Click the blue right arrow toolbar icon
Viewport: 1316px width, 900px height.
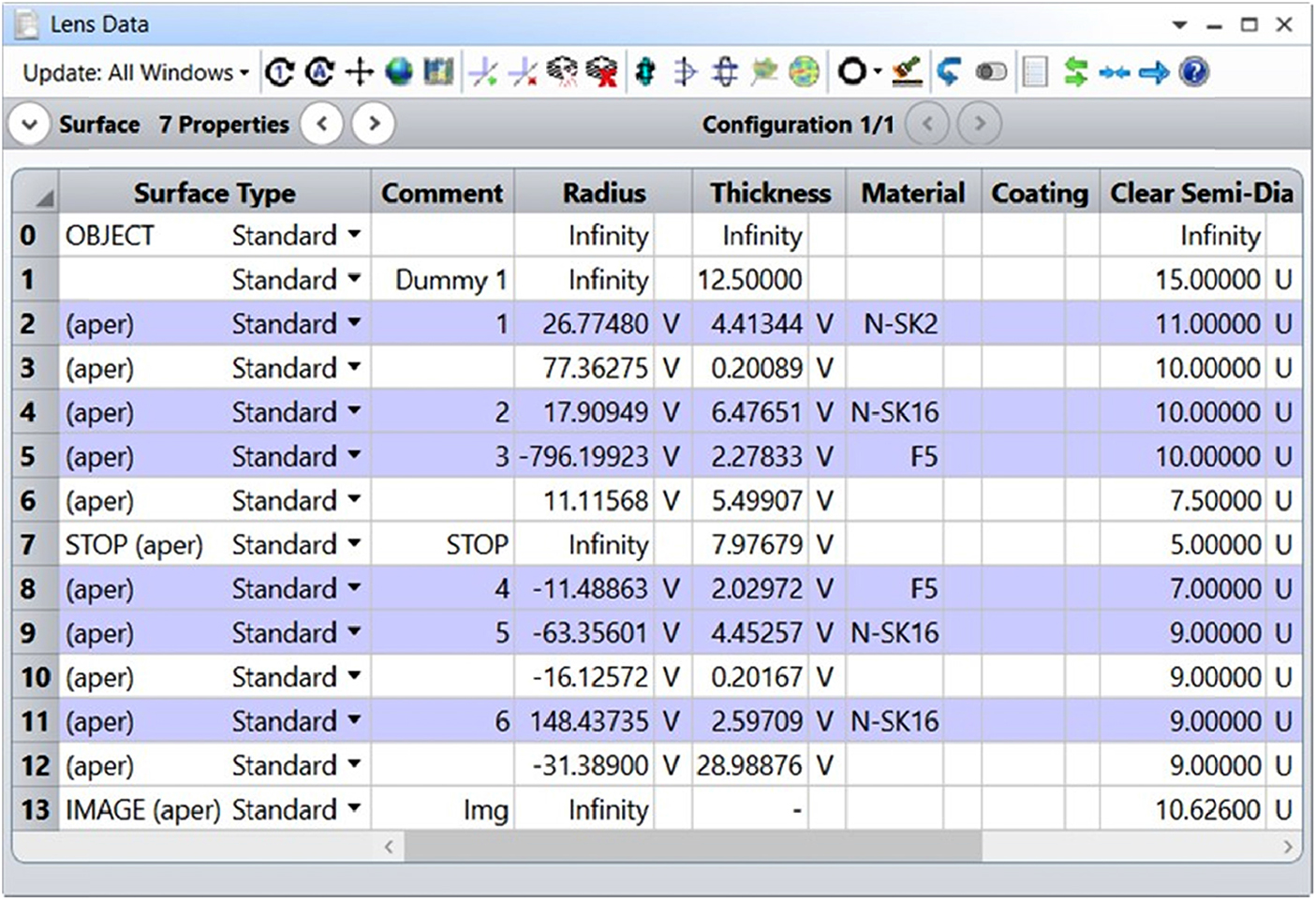tap(1154, 72)
